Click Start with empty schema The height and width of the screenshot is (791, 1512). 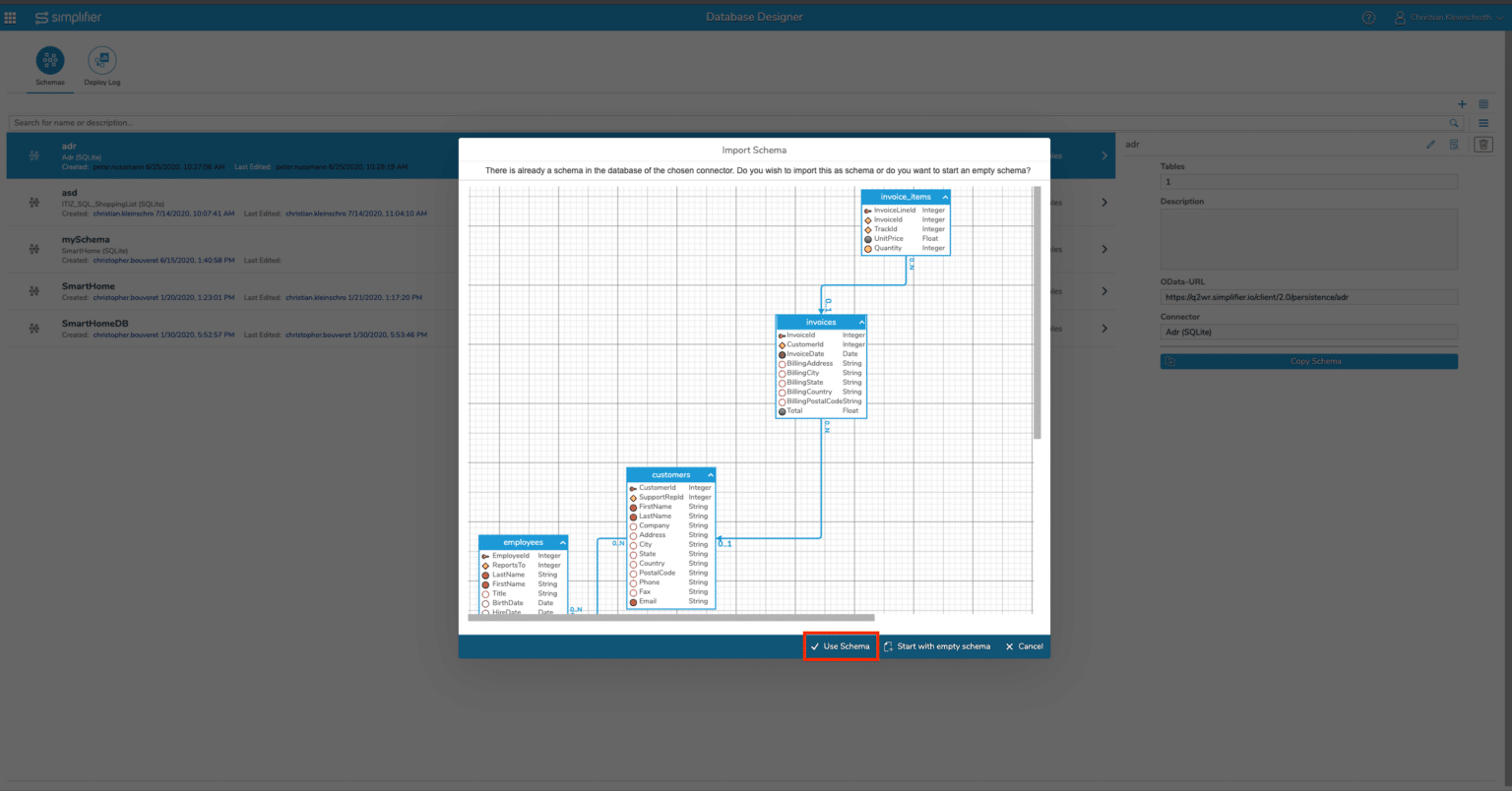(937, 646)
